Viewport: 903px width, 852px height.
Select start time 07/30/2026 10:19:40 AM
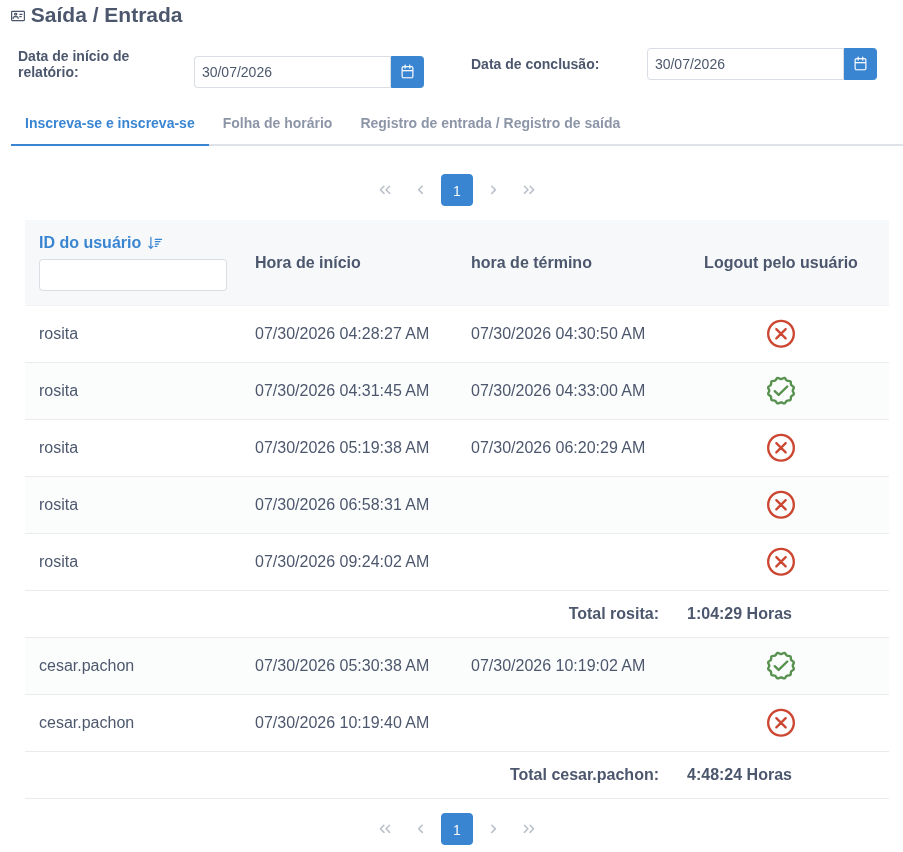(342, 722)
